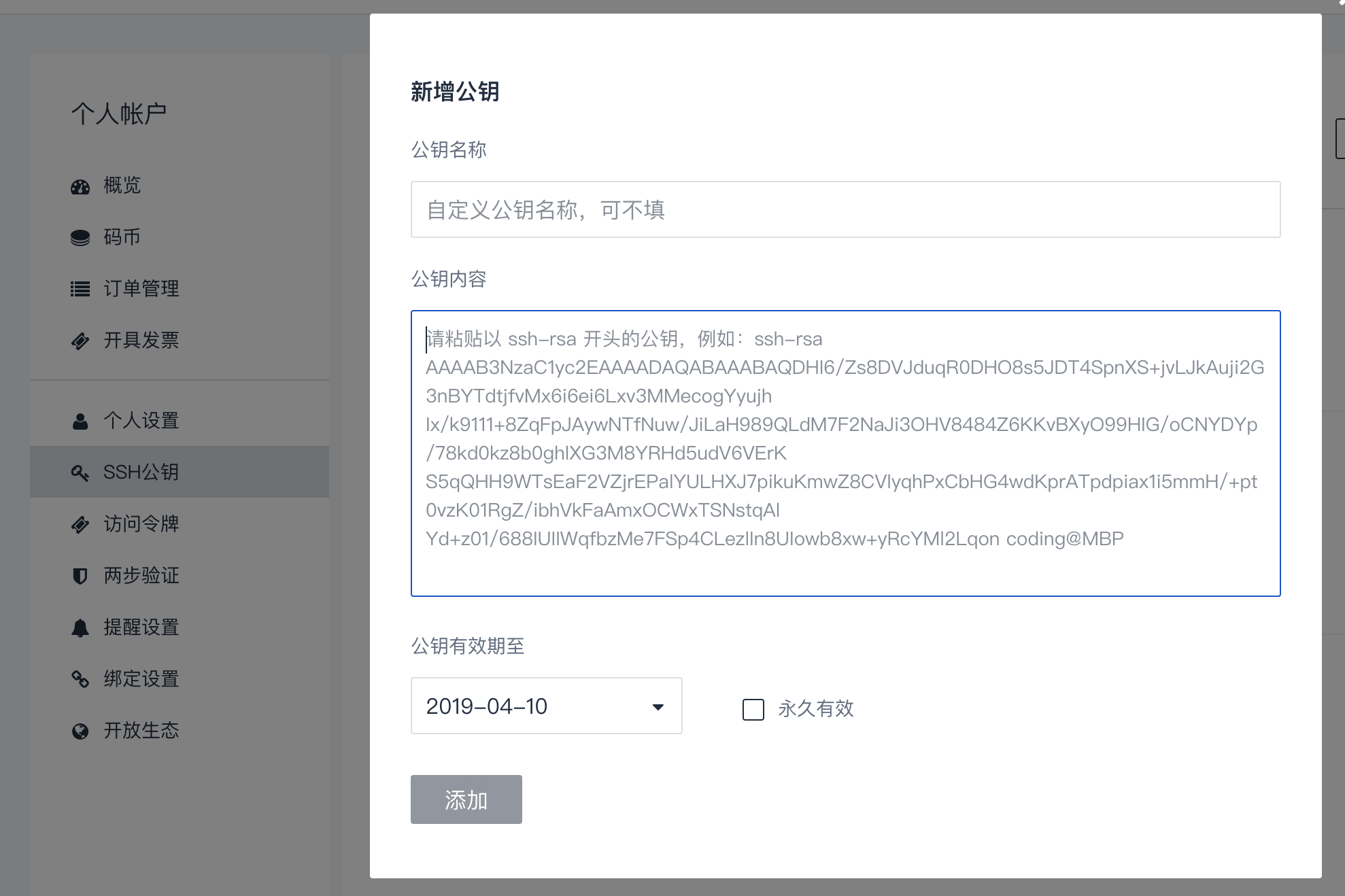Image resolution: width=1345 pixels, height=896 pixels.
Task: Click the SSH公钥 key icon
Action: 80,472
